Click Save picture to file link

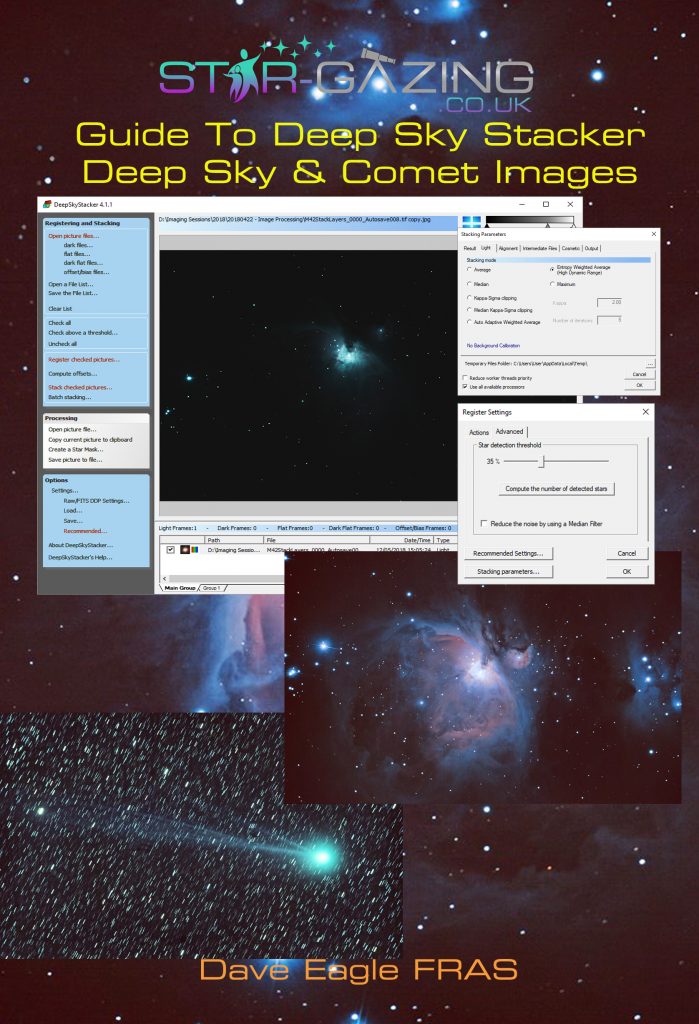pos(74,460)
